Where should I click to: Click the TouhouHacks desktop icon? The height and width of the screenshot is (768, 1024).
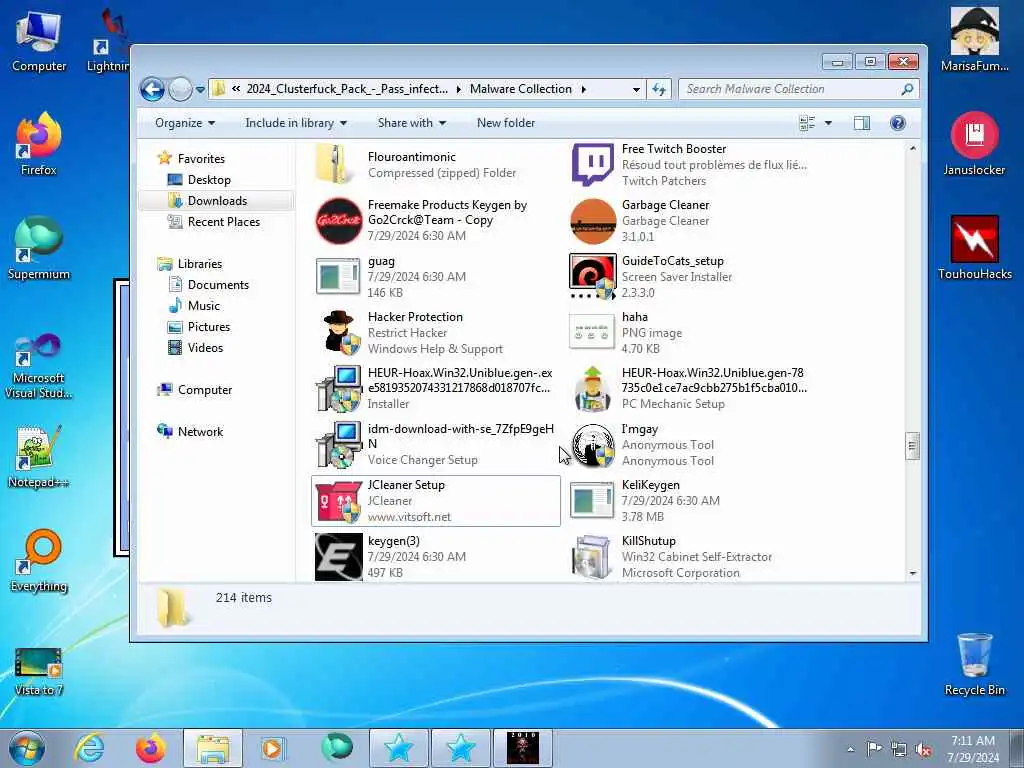[974, 248]
